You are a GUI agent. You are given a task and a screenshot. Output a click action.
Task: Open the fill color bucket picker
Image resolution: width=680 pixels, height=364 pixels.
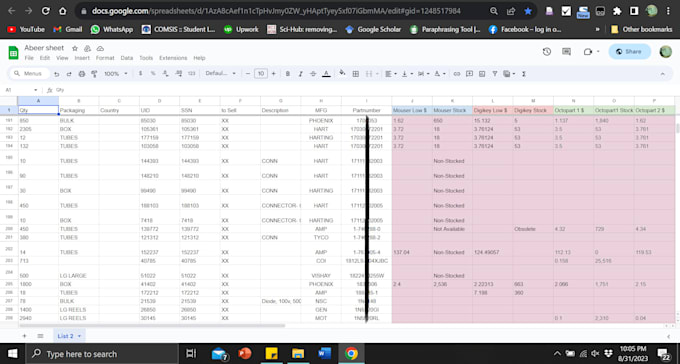point(343,73)
